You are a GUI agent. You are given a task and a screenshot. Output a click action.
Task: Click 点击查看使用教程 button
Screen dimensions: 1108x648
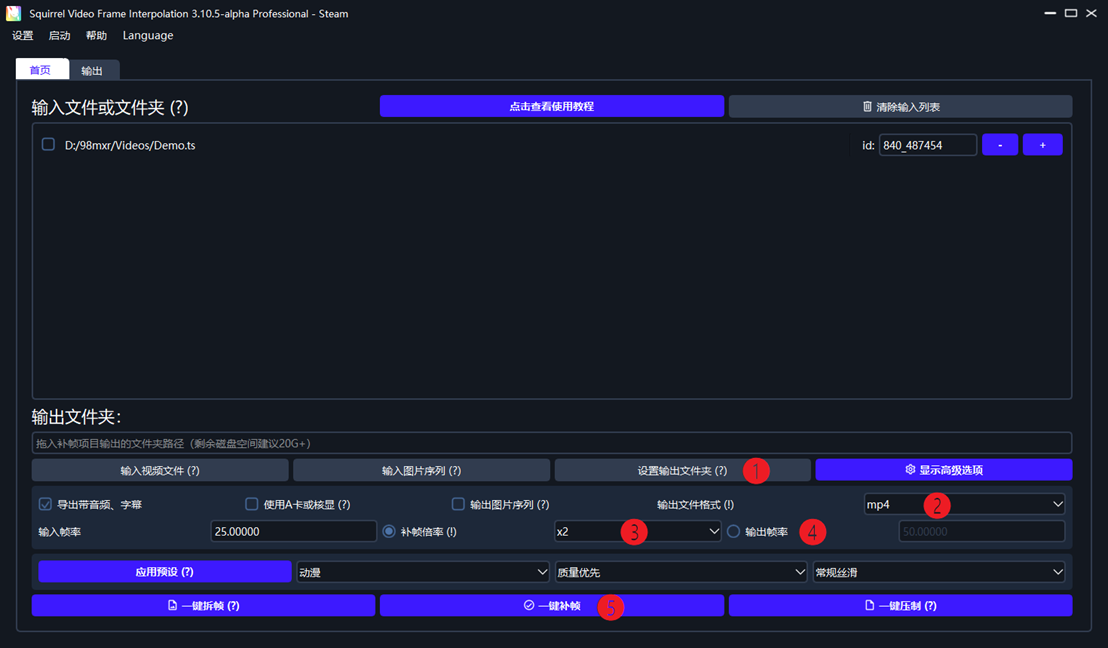(x=552, y=106)
